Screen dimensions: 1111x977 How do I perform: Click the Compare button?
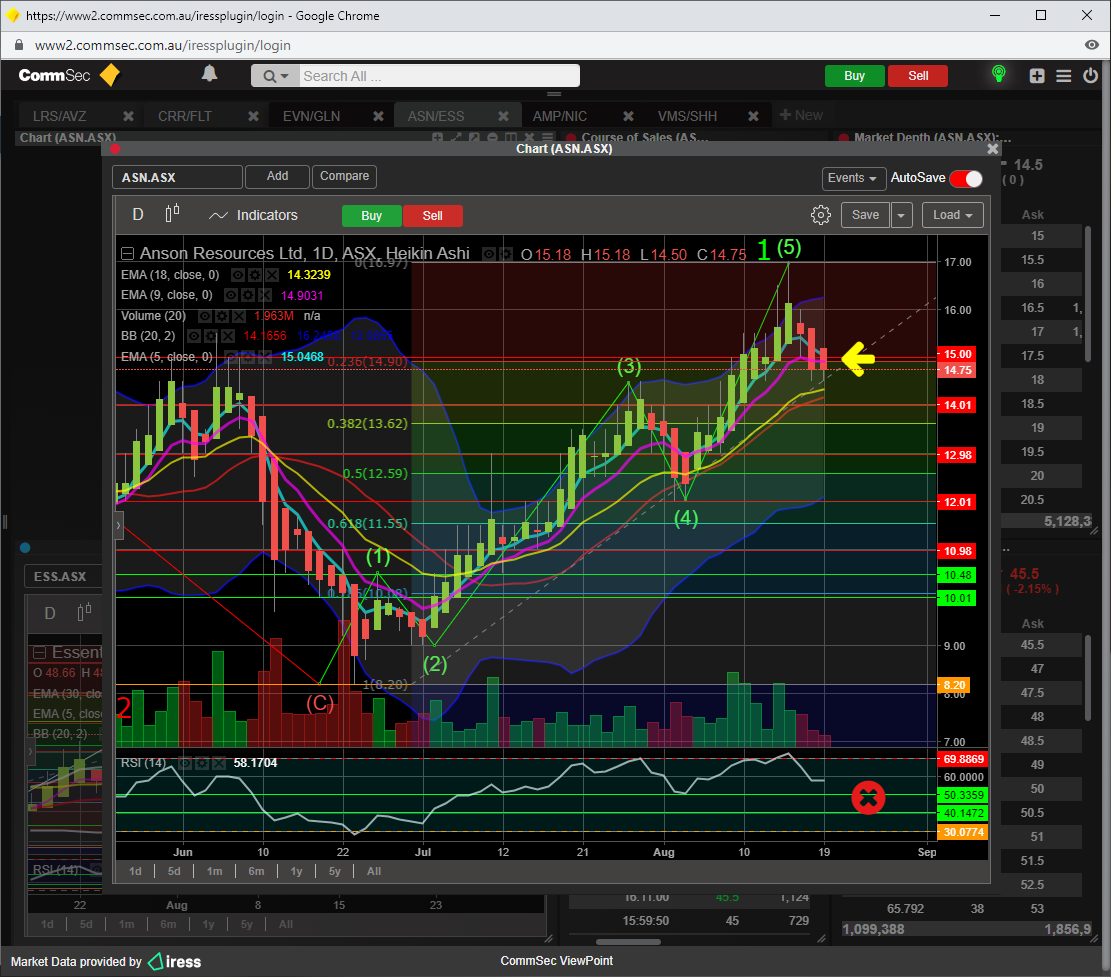[344, 176]
